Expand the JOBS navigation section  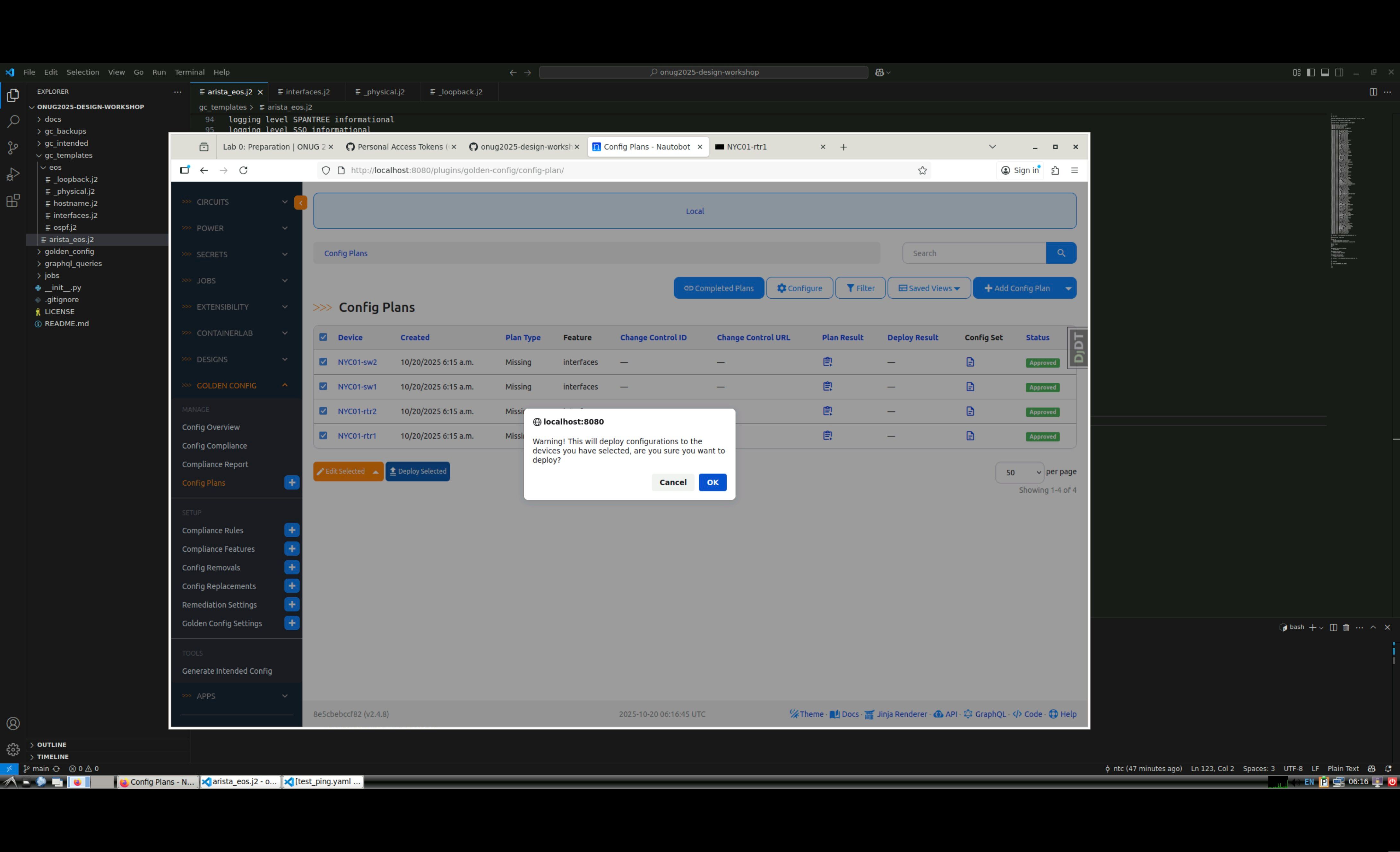236,281
